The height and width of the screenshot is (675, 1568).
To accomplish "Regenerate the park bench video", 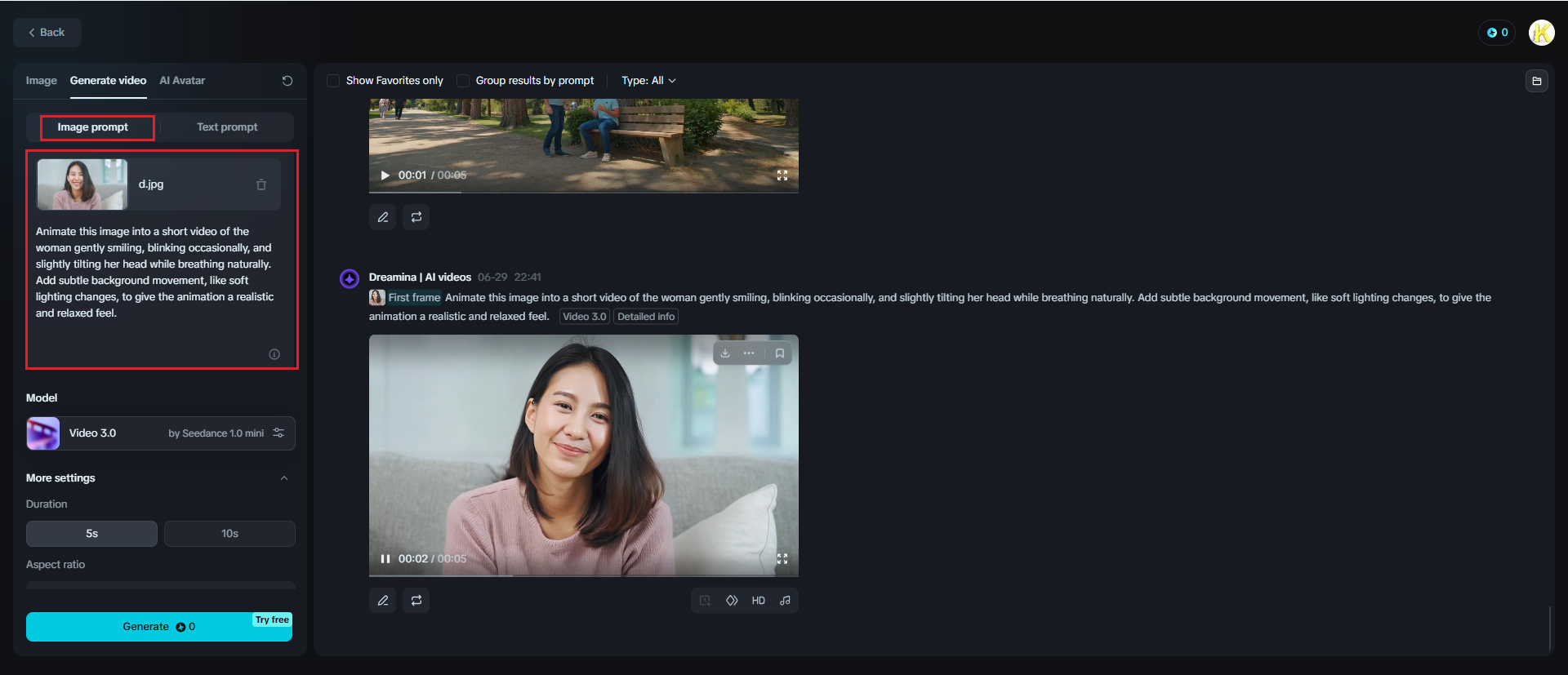I will click(x=416, y=217).
